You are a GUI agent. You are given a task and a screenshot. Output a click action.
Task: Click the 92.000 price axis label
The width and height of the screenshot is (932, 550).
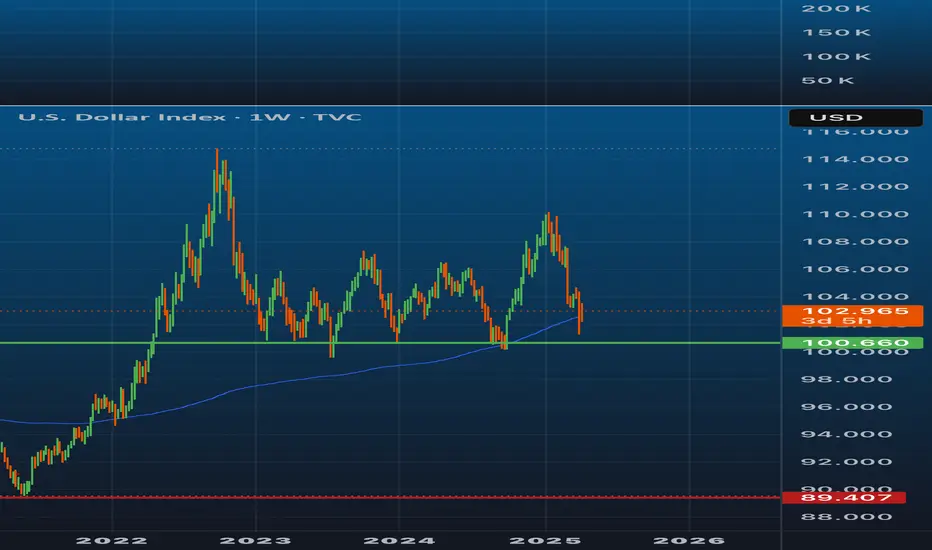coord(847,462)
